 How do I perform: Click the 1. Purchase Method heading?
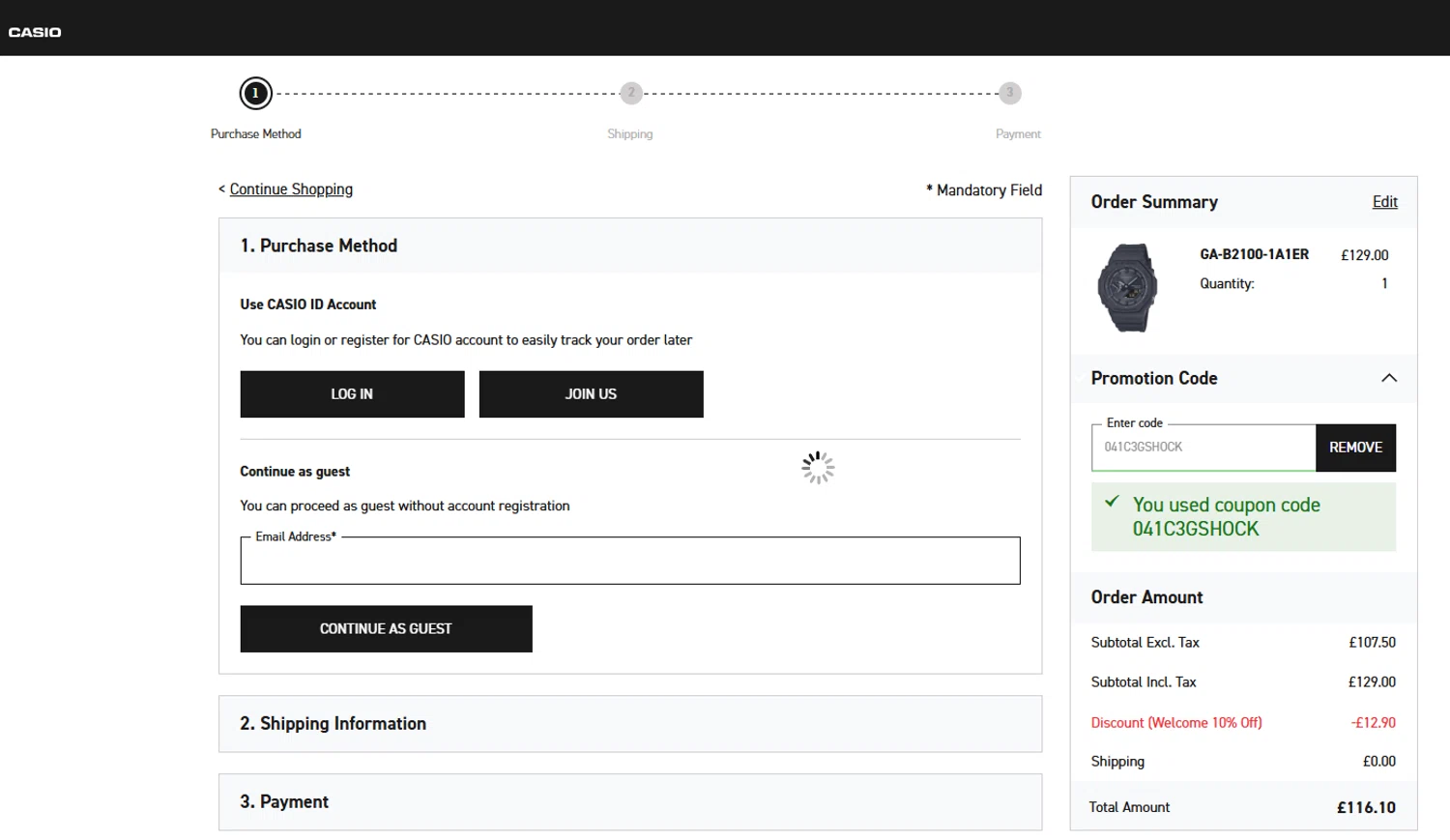319,246
